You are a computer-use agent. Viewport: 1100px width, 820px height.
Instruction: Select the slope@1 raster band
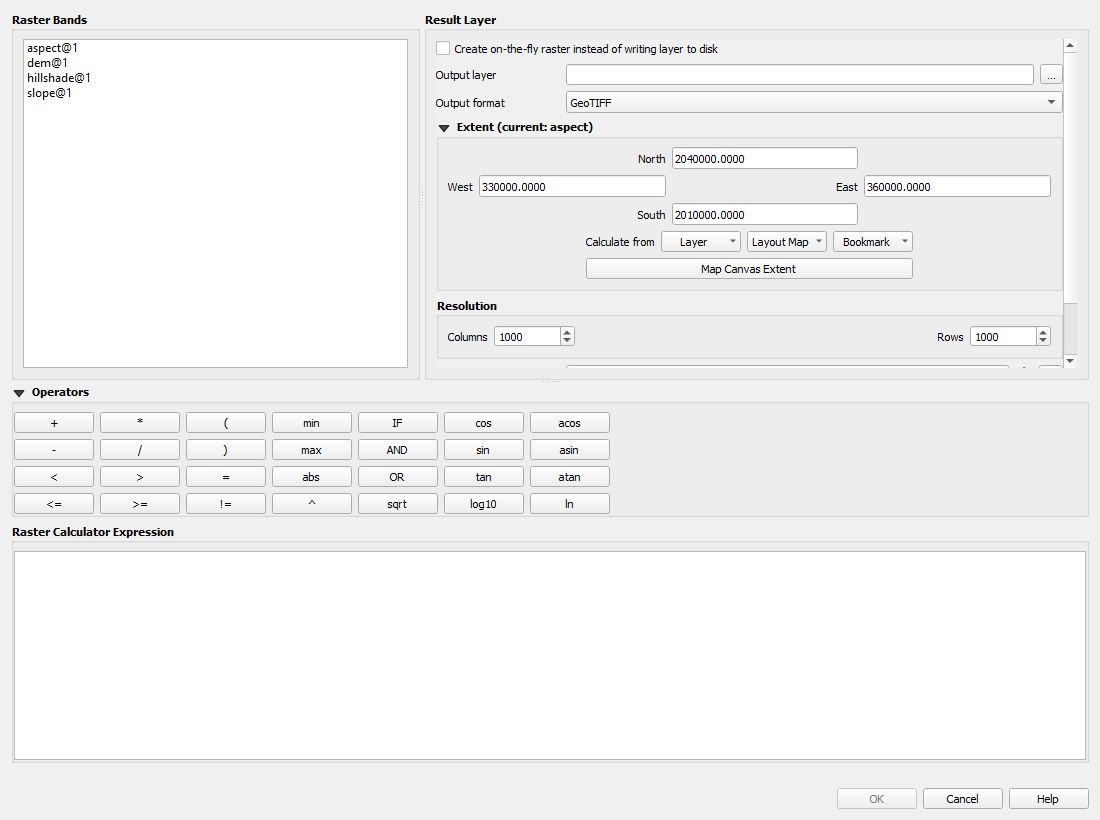point(49,93)
